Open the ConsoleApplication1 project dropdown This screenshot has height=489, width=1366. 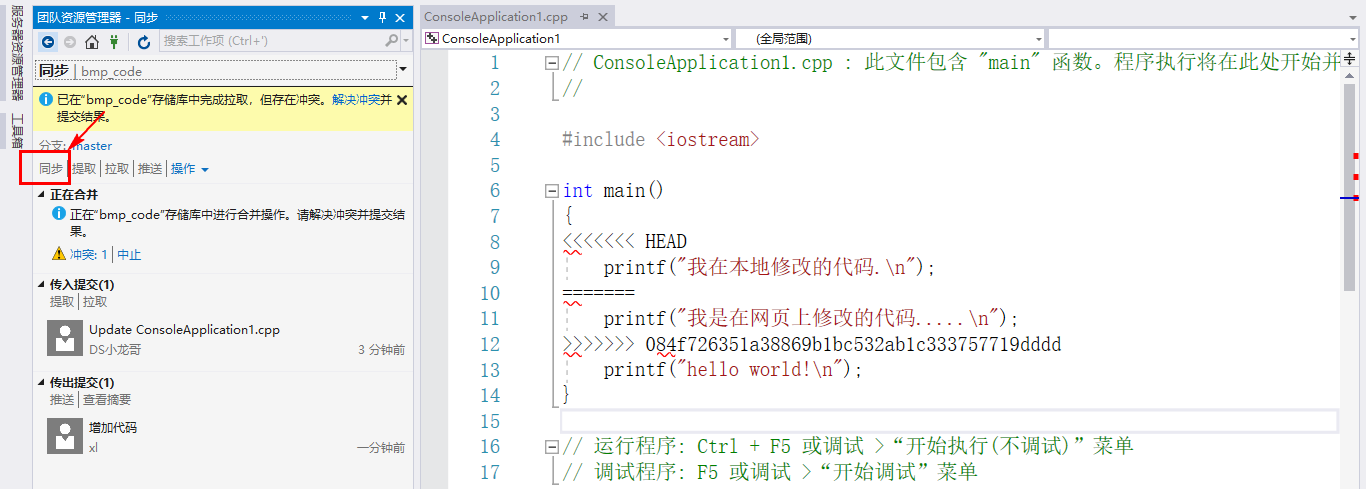(577, 39)
